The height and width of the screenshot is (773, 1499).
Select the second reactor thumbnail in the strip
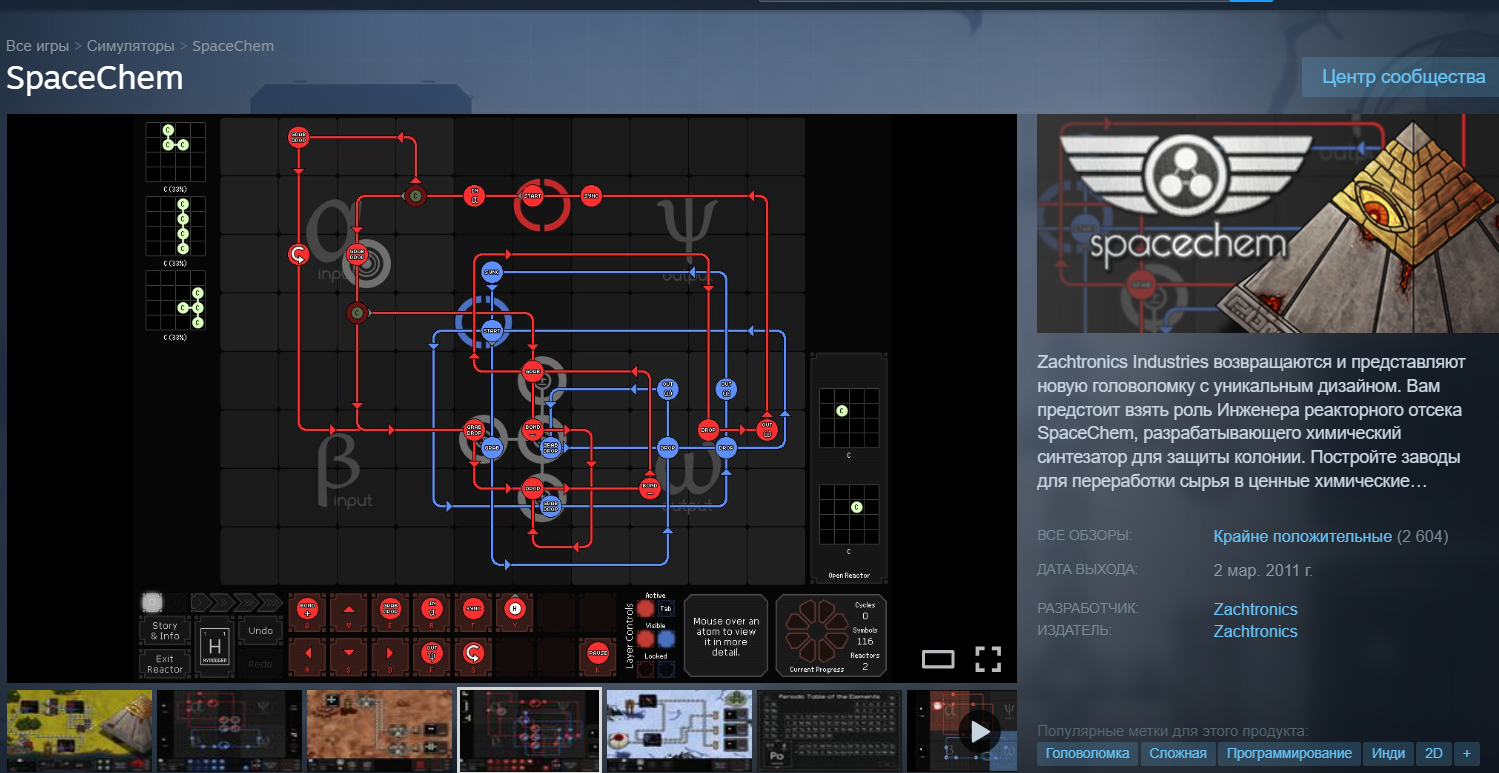[x=229, y=731]
